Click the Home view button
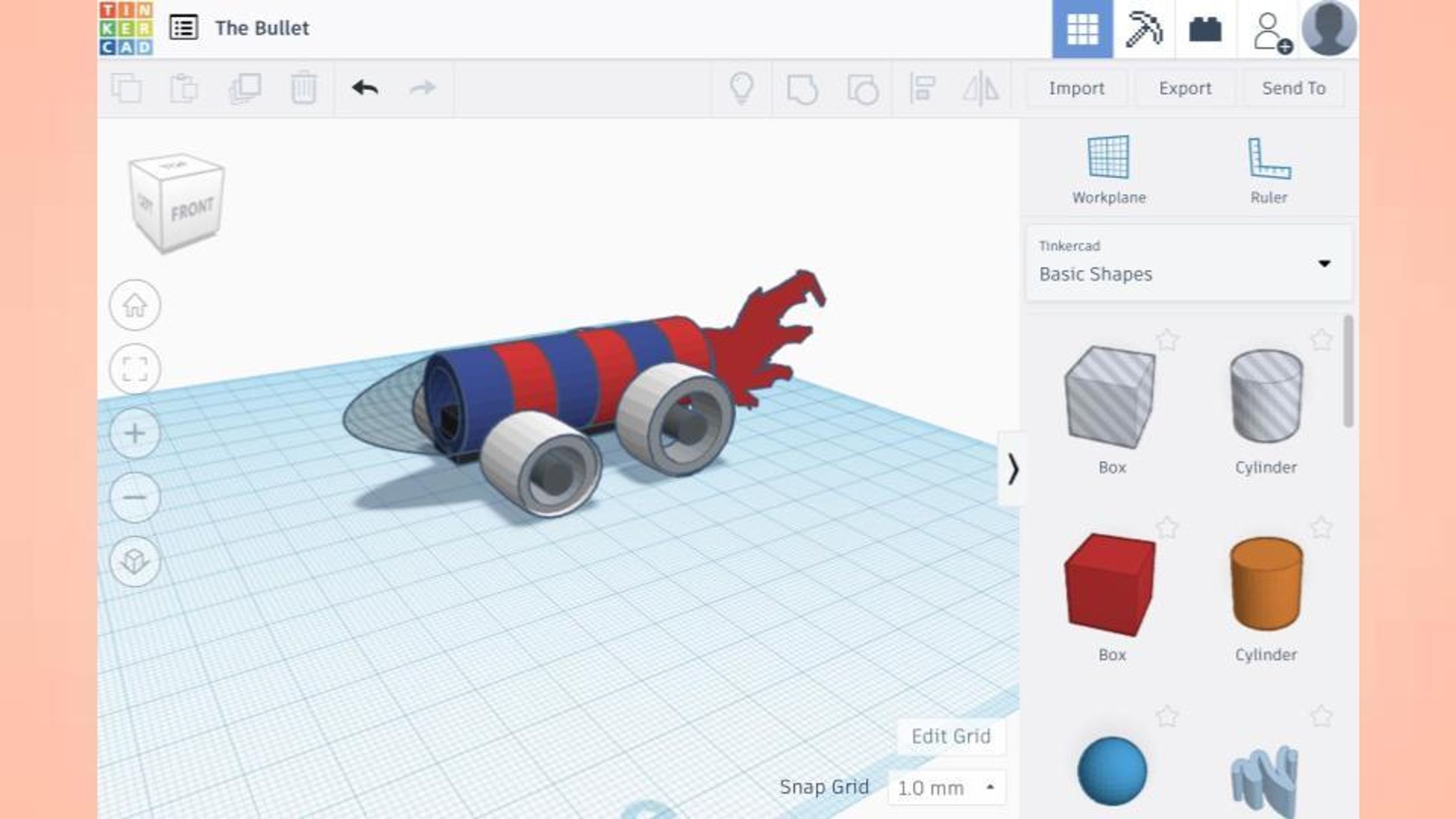The width and height of the screenshot is (1456, 819). (x=135, y=305)
